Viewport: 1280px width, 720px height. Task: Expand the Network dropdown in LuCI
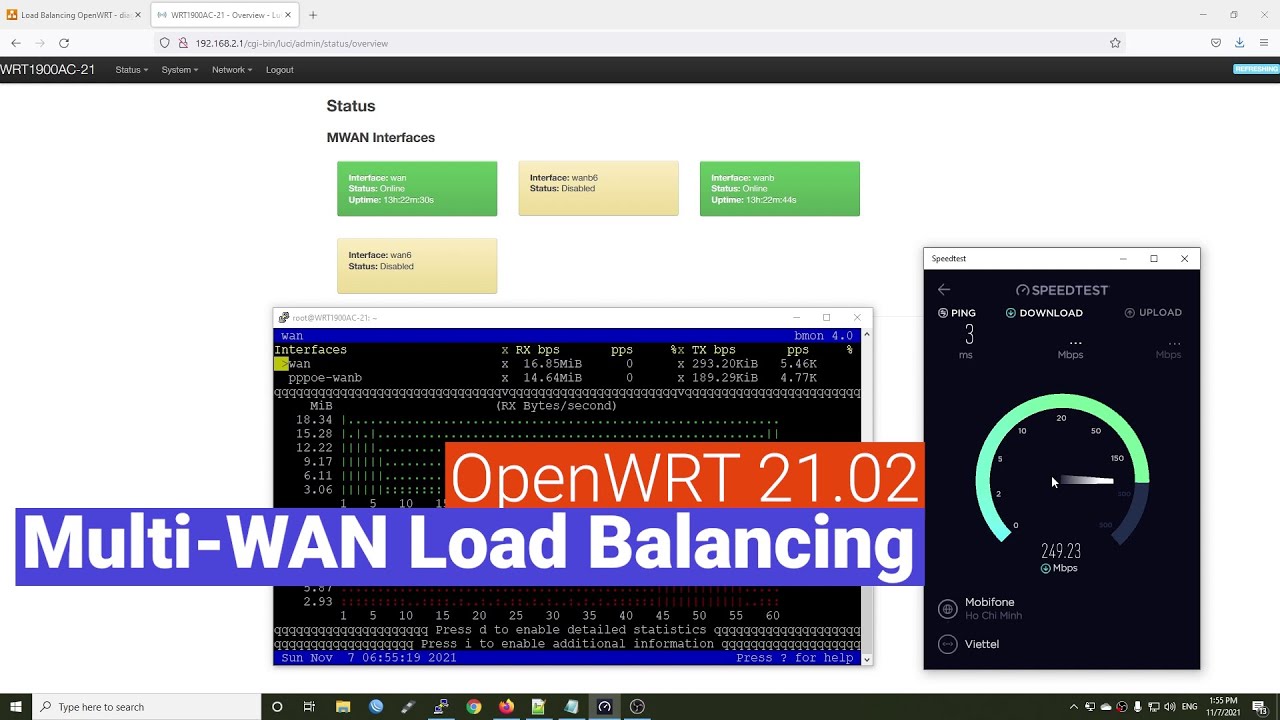point(232,70)
